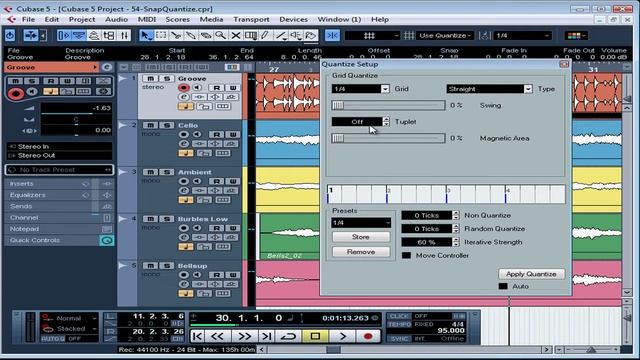Enable the Auto checkbox
The image size is (640, 360).
tap(503, 287)
